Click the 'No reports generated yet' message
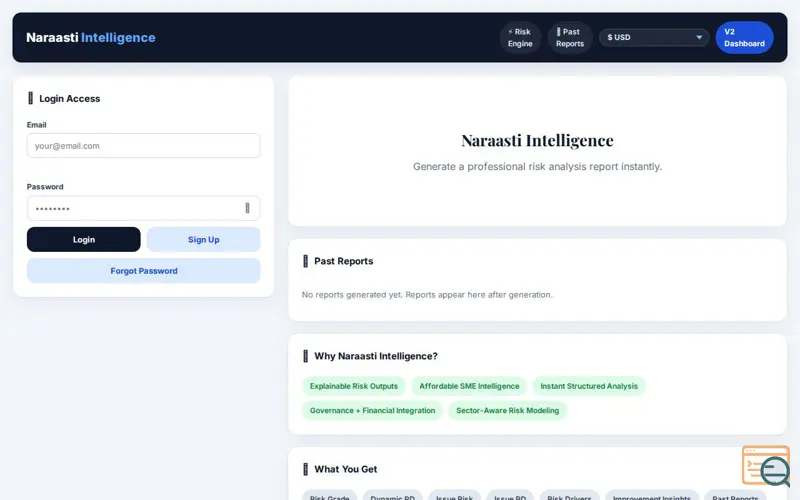Screen dimensions: 800x500 [427, 295]
